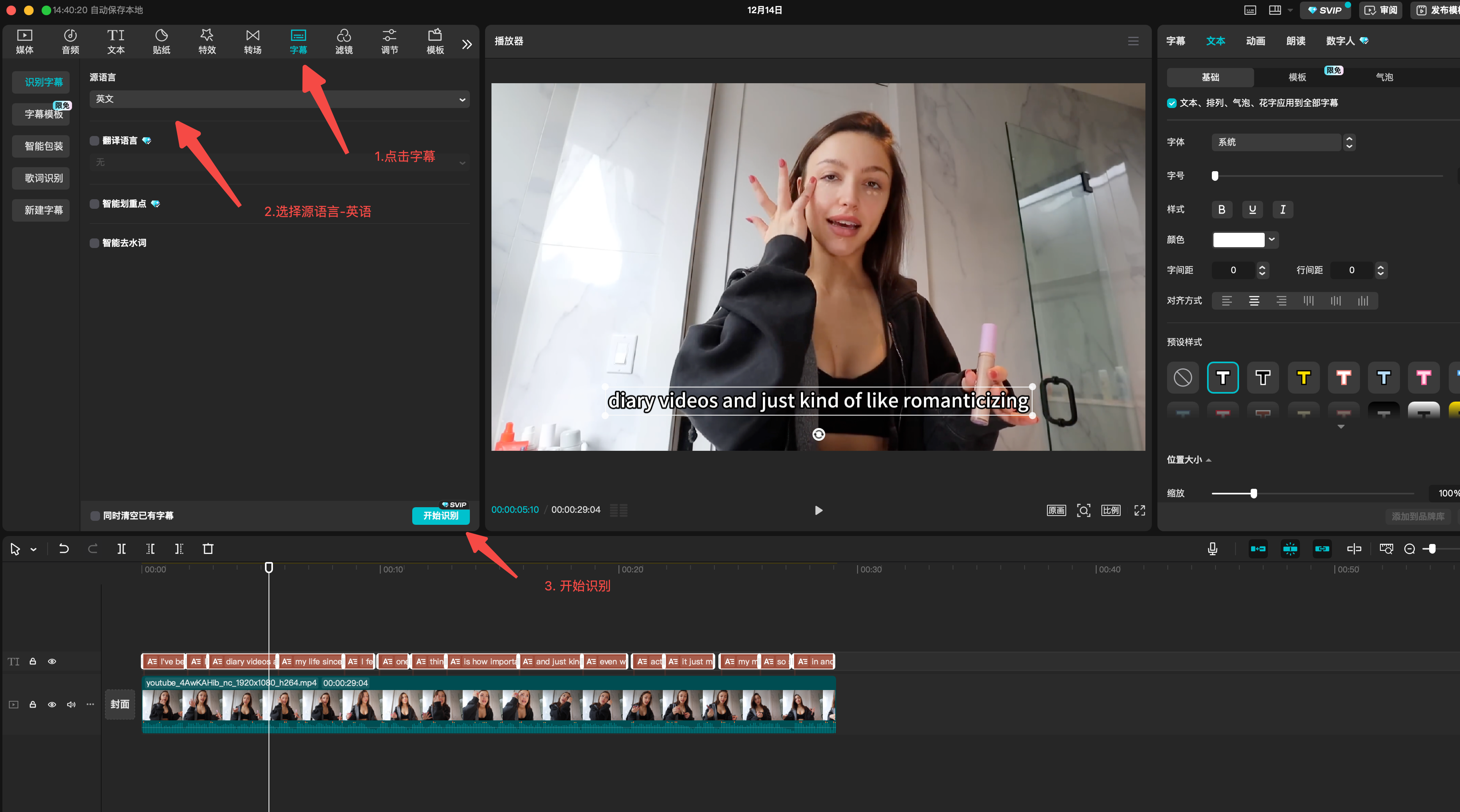Click the white 颜色 color swatch
Image resolution: width=1460 pixels, height=812 pixels.
pos(1238,240)
